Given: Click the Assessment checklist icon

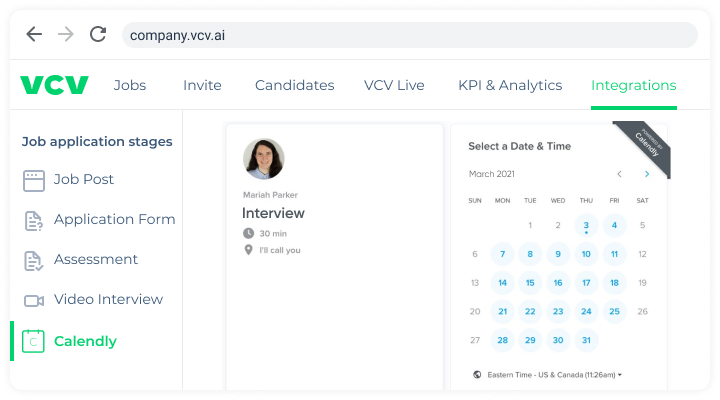Looking at the screenshot, I should tap(34, 260).
